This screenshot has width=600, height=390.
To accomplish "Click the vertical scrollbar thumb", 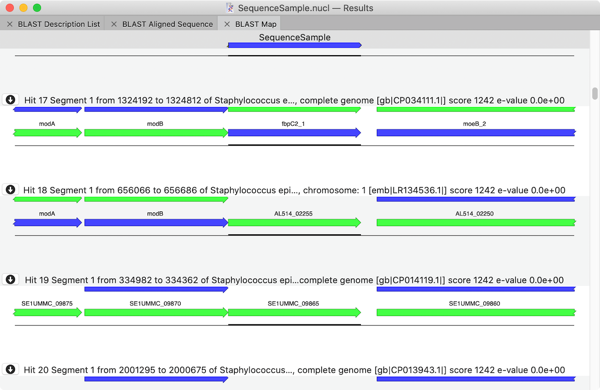I will click(595, 93).
